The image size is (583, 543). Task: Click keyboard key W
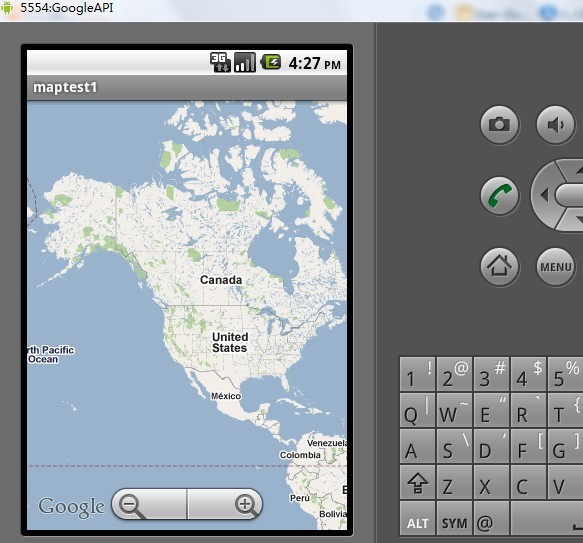tap(454, 410)
